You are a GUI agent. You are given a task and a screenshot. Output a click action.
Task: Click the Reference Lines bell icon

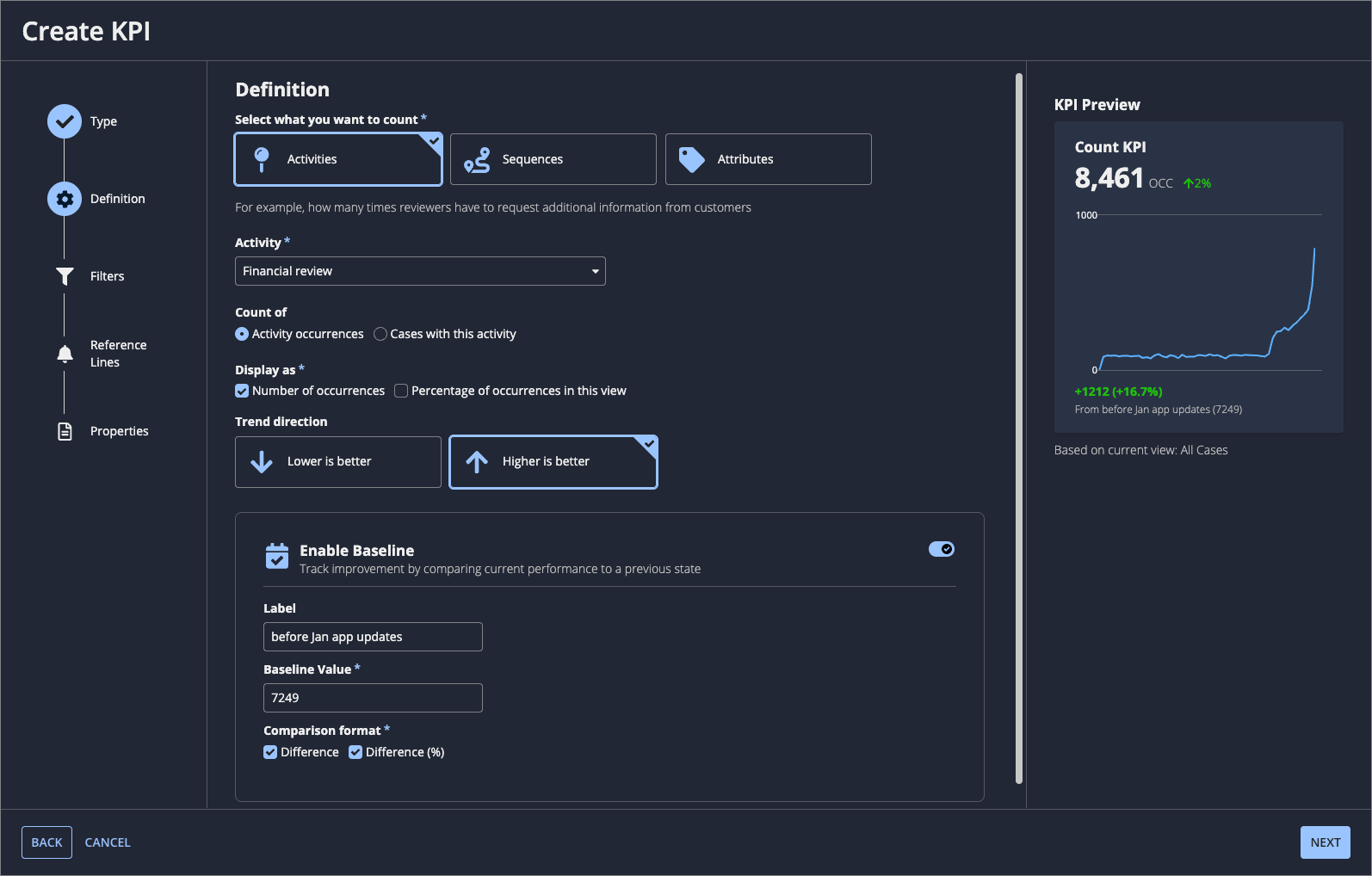(65, 354)
